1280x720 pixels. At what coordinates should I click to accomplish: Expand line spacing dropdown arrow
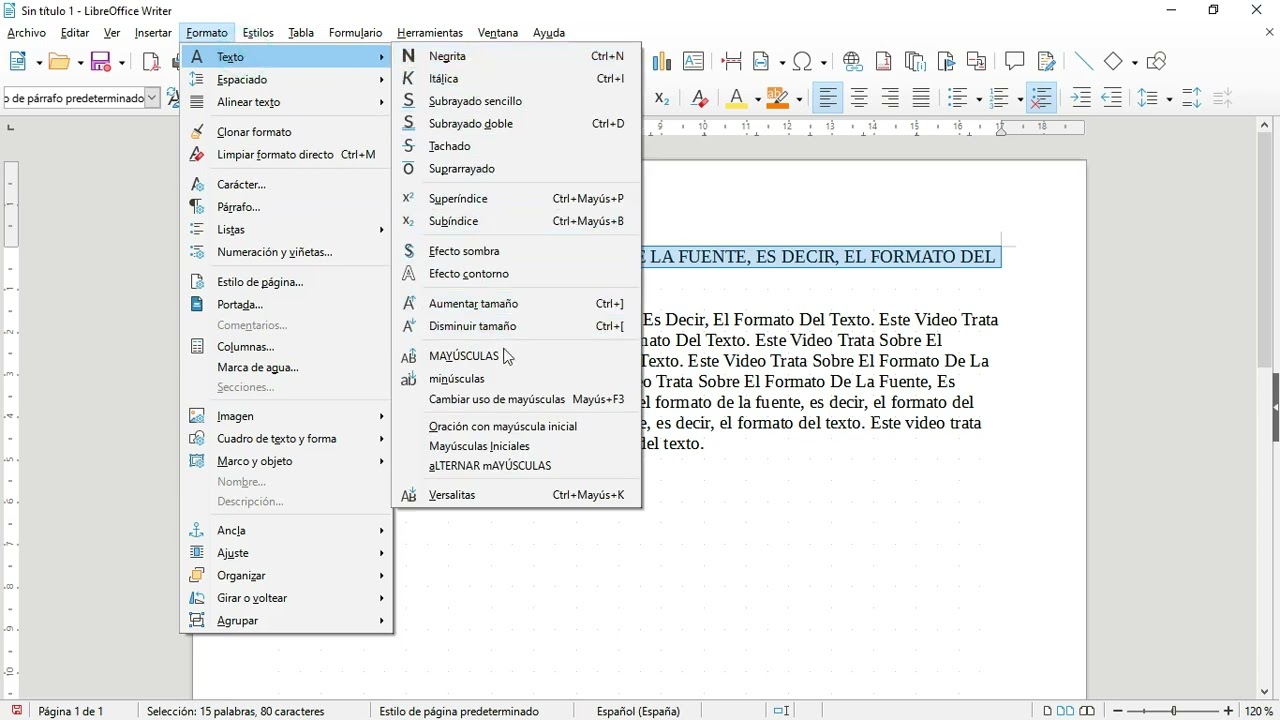(1168, 98)
